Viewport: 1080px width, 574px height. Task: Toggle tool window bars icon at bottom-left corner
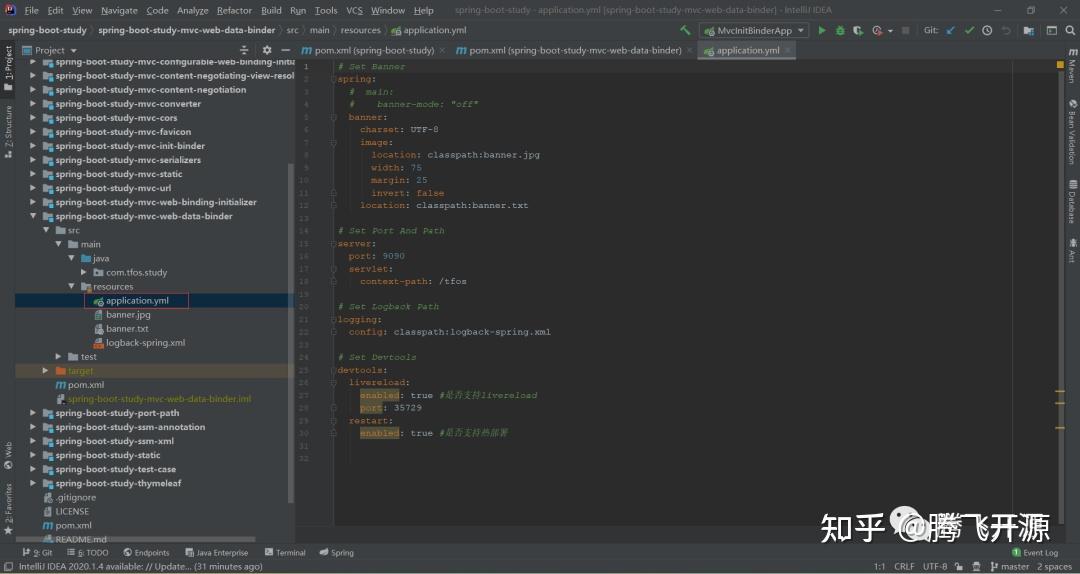[8, 566]
